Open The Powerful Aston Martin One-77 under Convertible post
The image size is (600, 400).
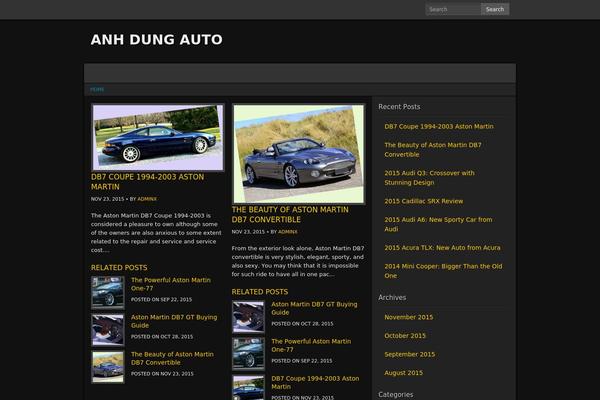click(x=311, y=345)
